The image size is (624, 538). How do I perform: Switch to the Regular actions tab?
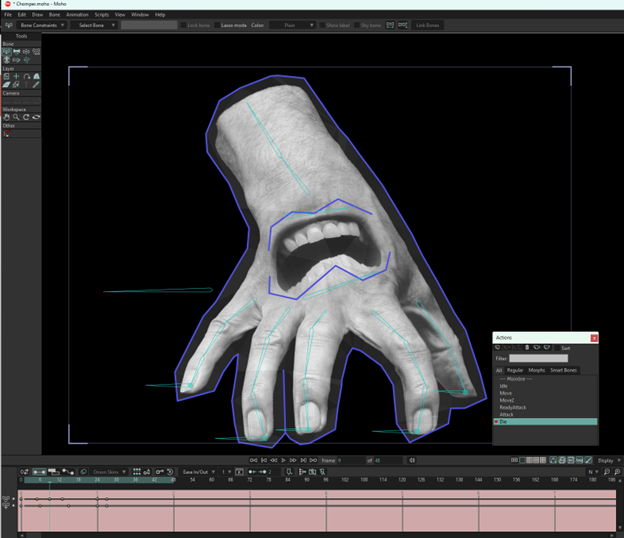[515, 370]
